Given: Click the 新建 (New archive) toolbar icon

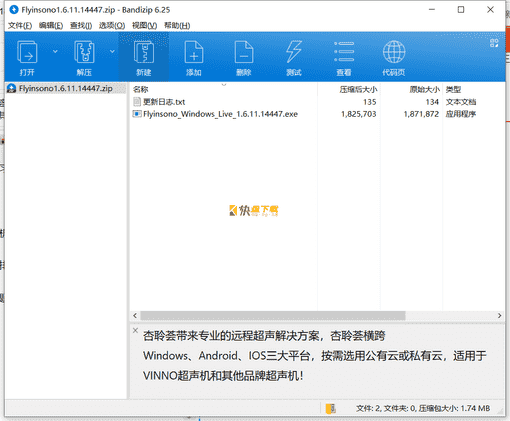Looking at the screenshot, I should [x=144, y=52].
